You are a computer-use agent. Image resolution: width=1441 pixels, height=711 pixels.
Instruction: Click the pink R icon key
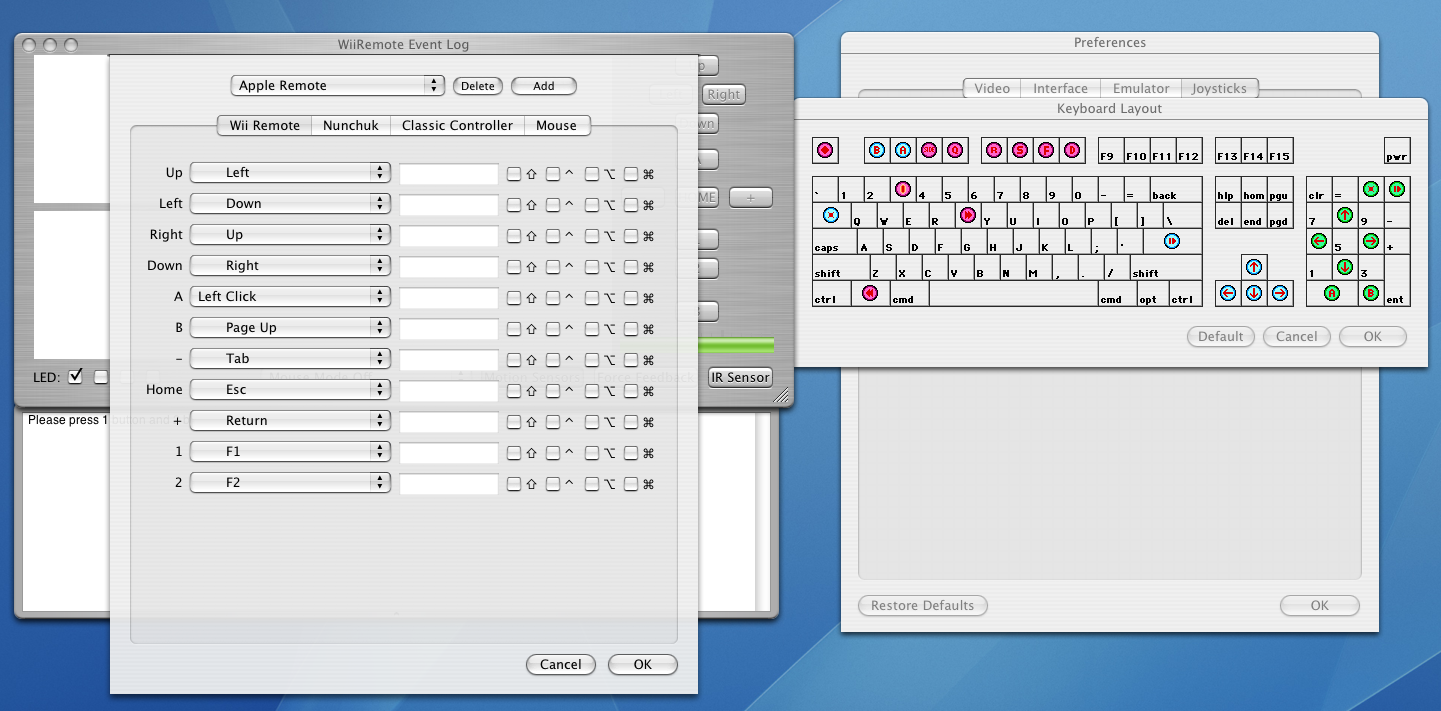(x=994, y=150)
